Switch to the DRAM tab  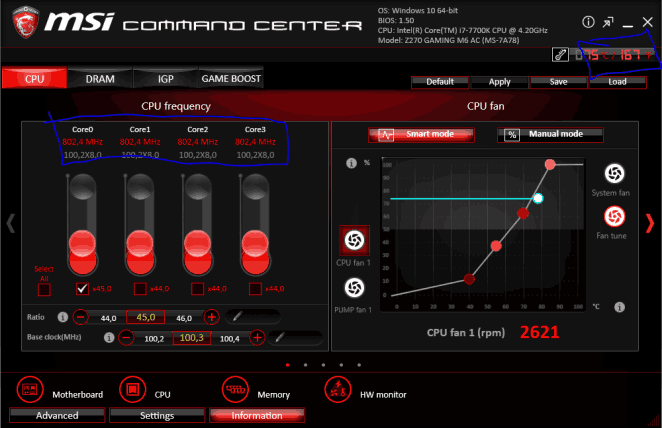tap(100, 78)
